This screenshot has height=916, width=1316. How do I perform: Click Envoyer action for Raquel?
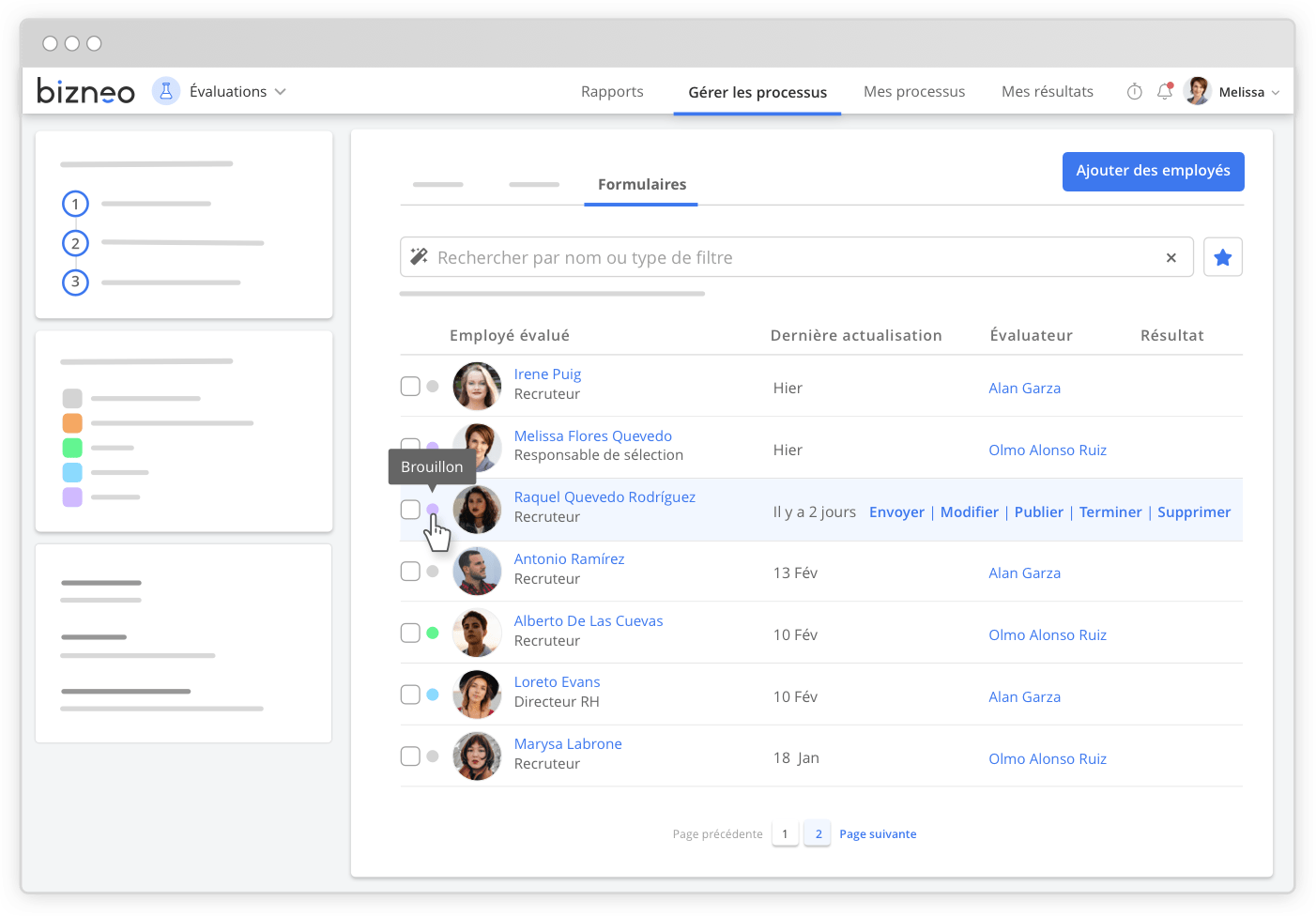tap(896, 511)
